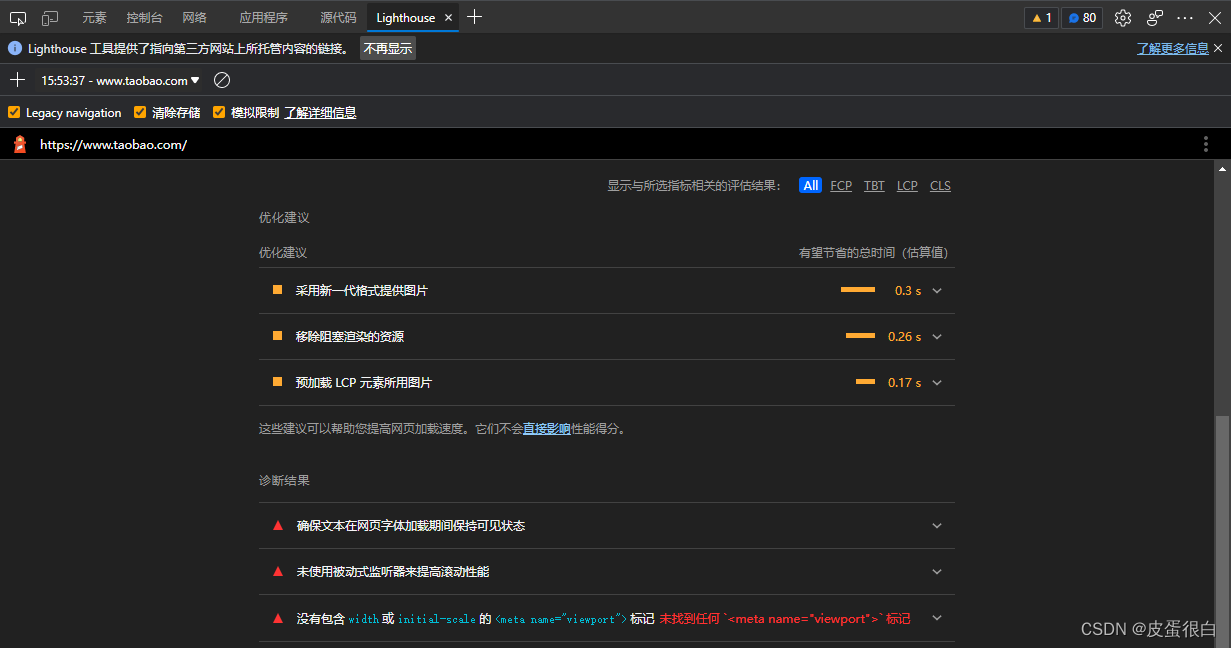Toggle device emulation icon
The height and width of the screenshot is (648, 1231).
point(50,18)
